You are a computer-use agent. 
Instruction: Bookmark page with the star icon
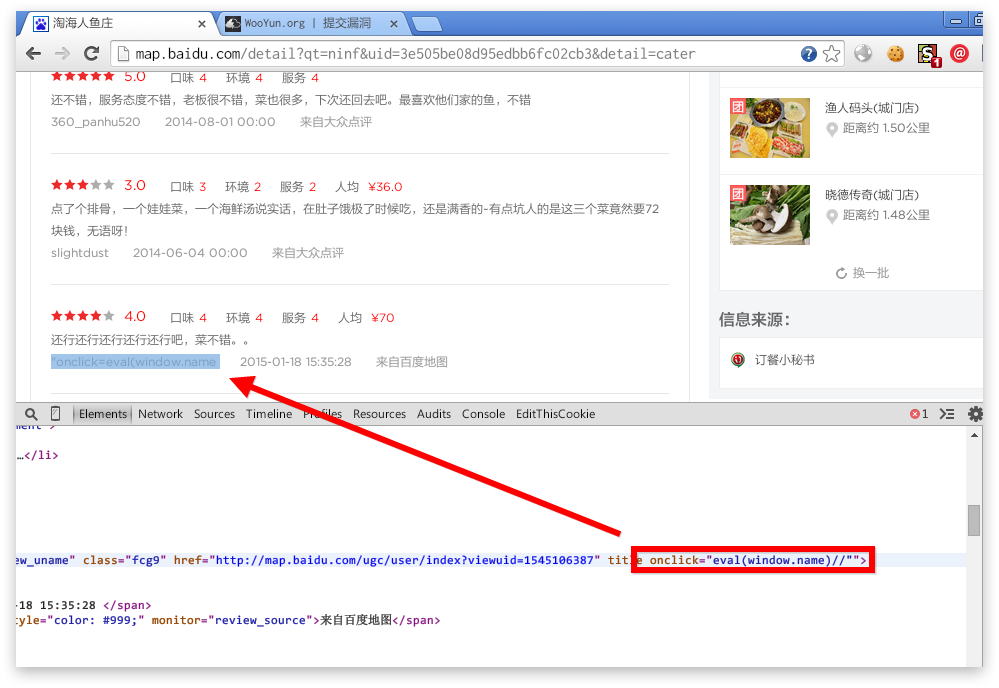coord(831,54)
